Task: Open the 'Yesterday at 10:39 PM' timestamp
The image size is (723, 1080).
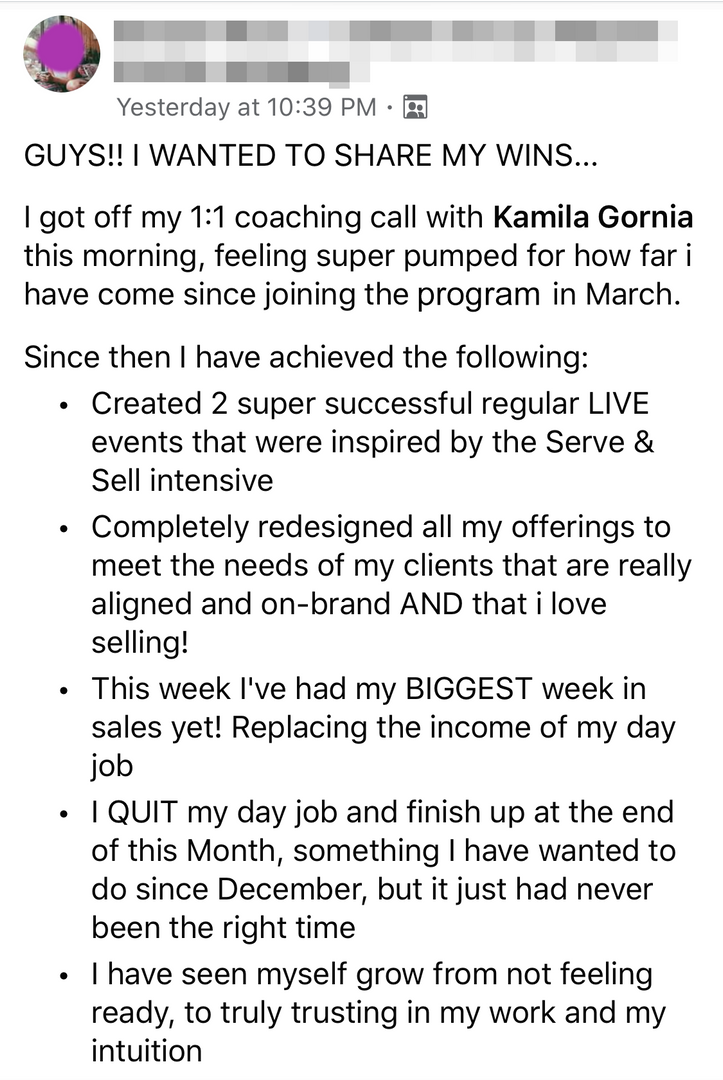Action: coord(247,105)
